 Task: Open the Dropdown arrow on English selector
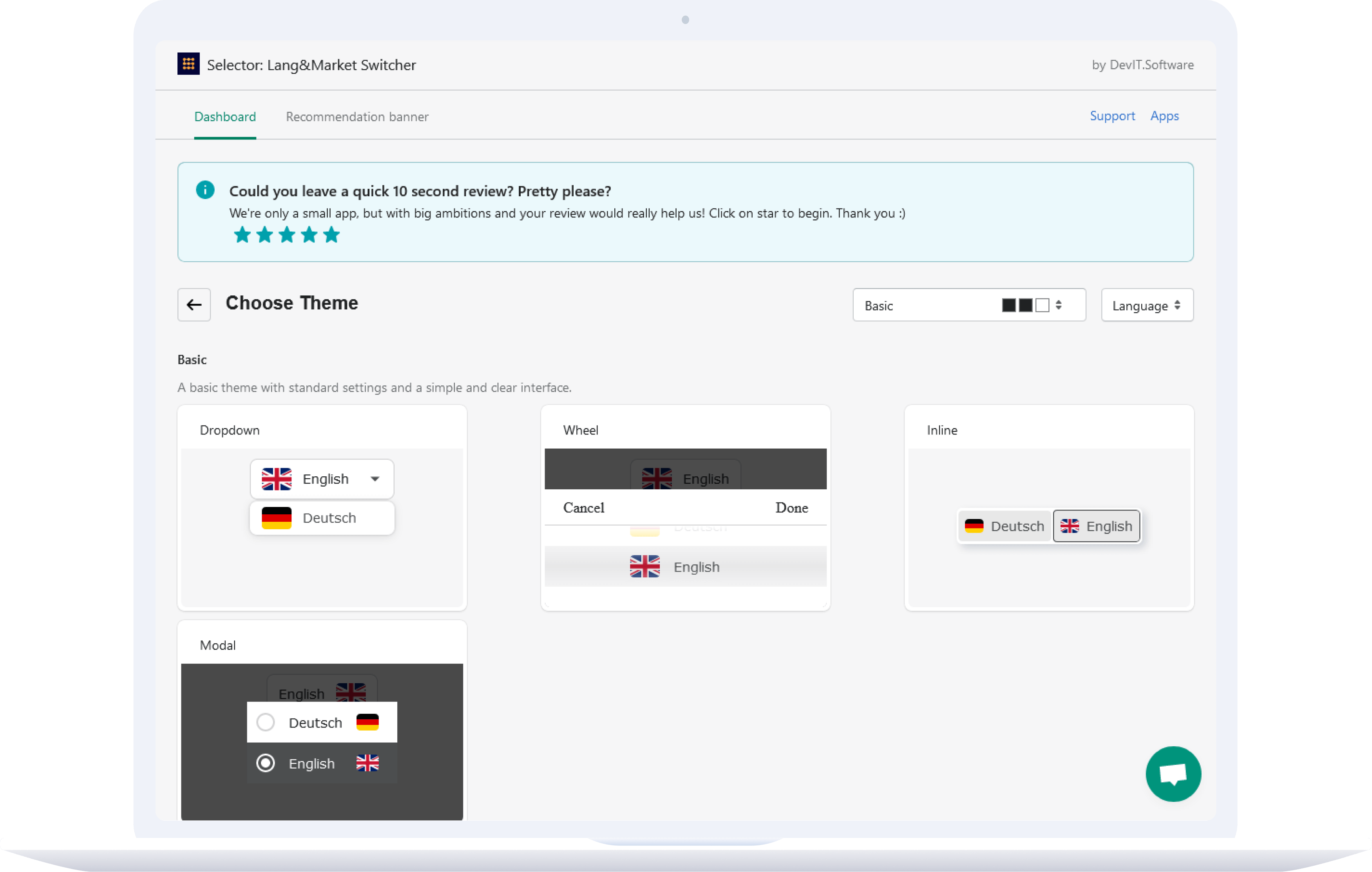coord(374,479)
